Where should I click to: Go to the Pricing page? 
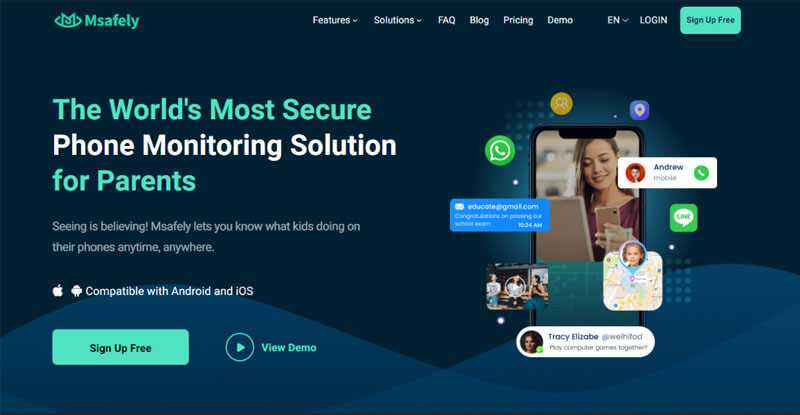(x=518, y=20)
